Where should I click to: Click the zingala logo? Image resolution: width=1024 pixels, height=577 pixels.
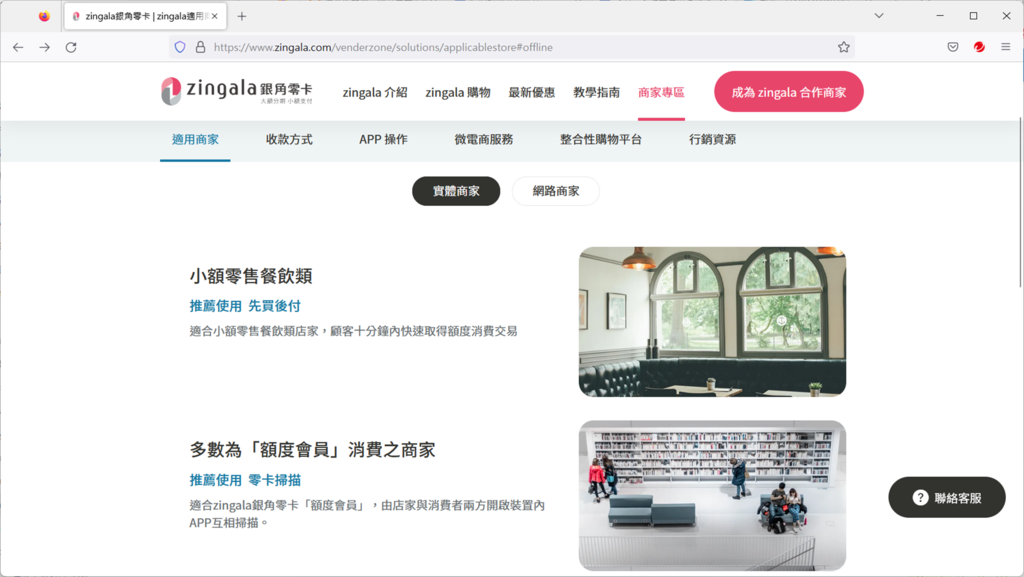point(236,91)
